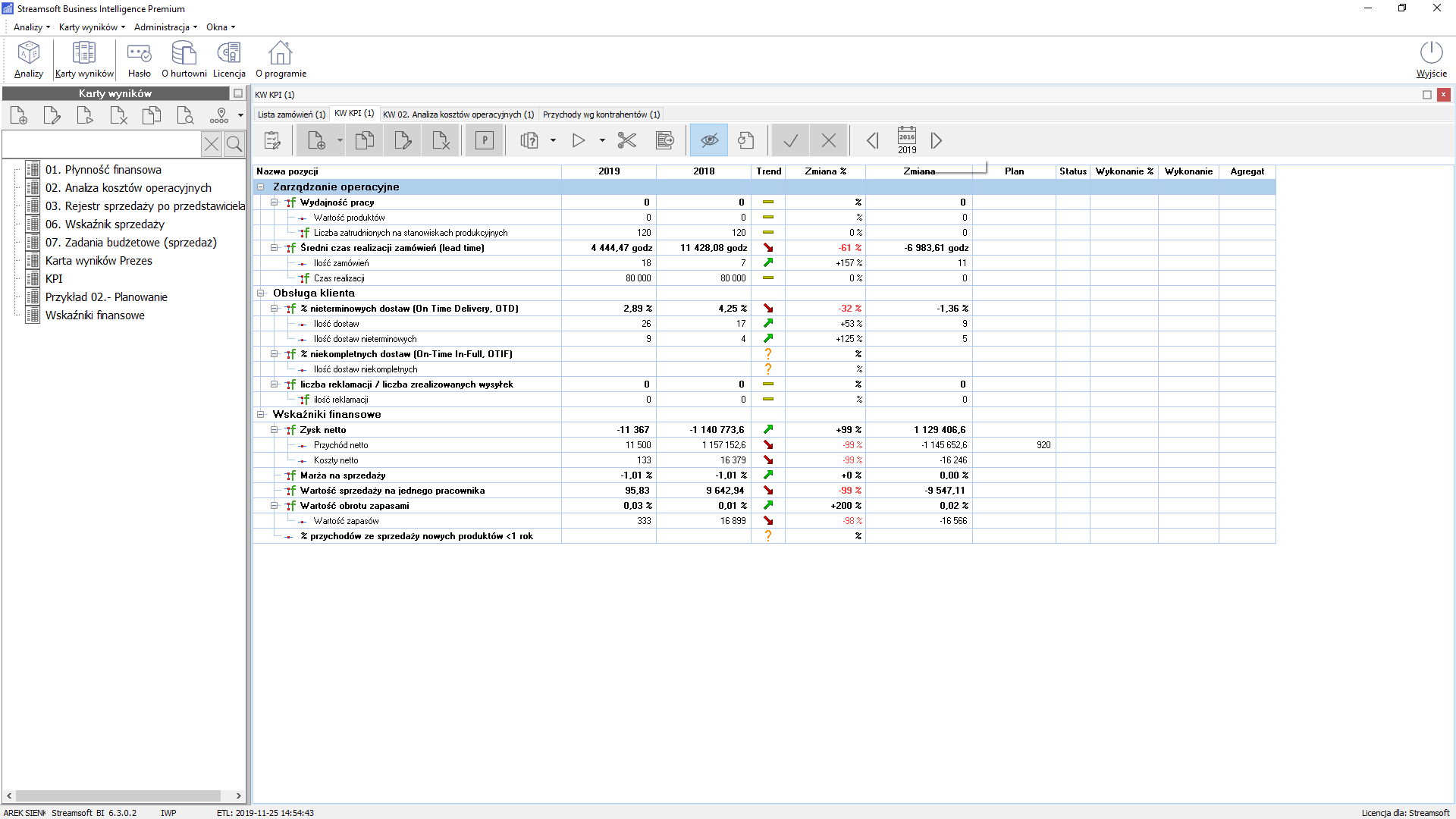Select 06. Wskaźnik sprzedaży scorecard

click(105, 224)
